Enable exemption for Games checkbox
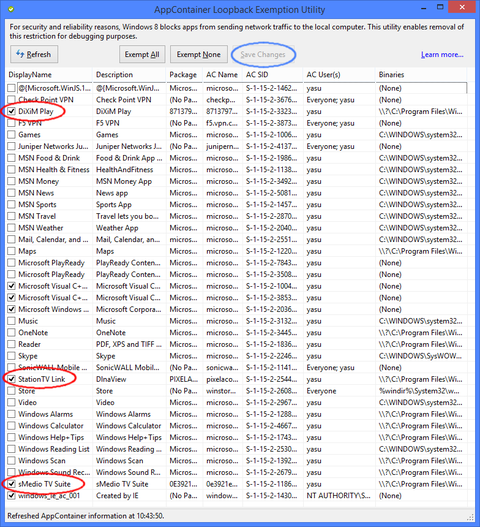480x527 pixels. click(x=11, y=135)
